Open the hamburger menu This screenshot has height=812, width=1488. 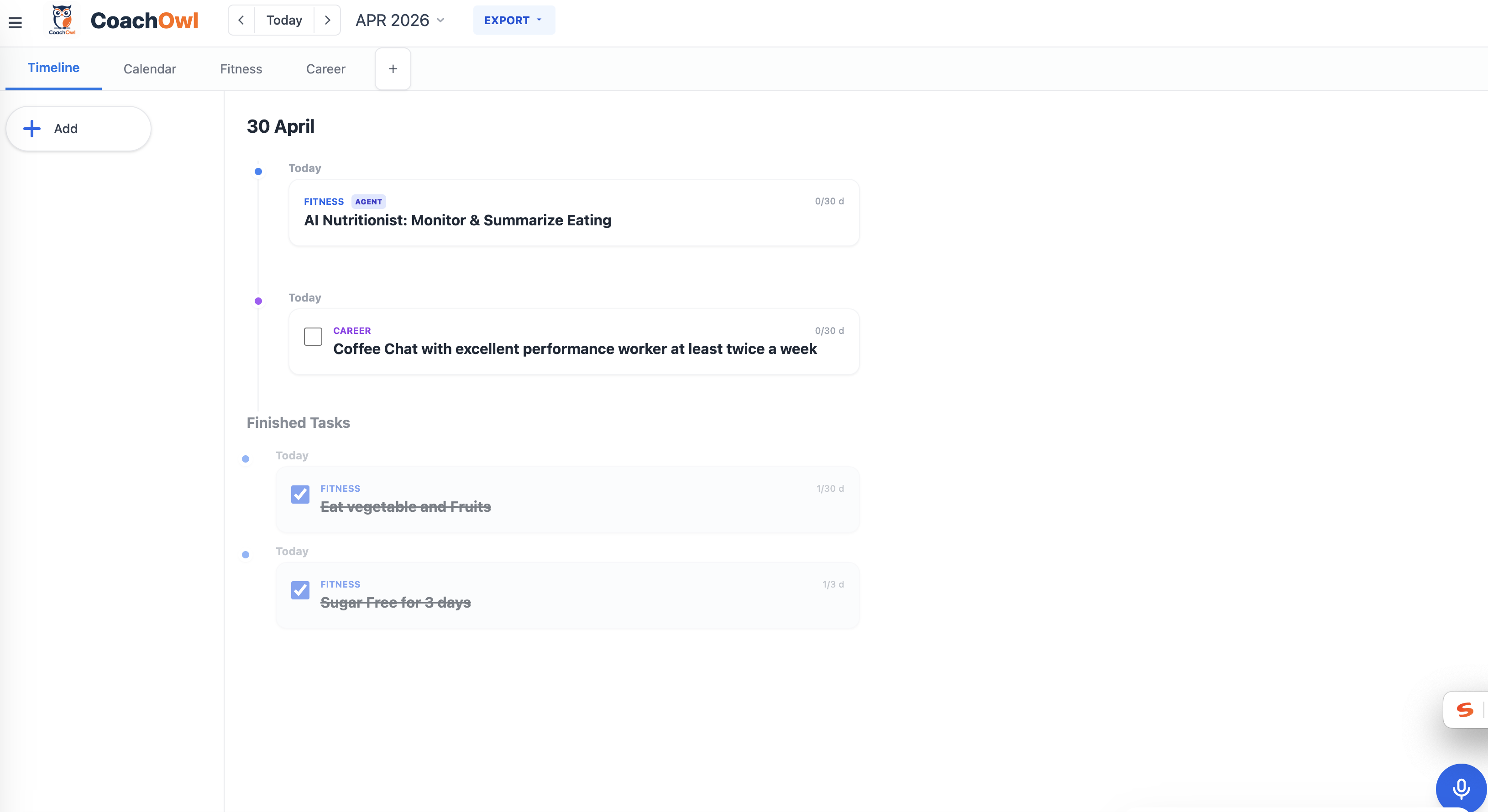coord(15,22)
